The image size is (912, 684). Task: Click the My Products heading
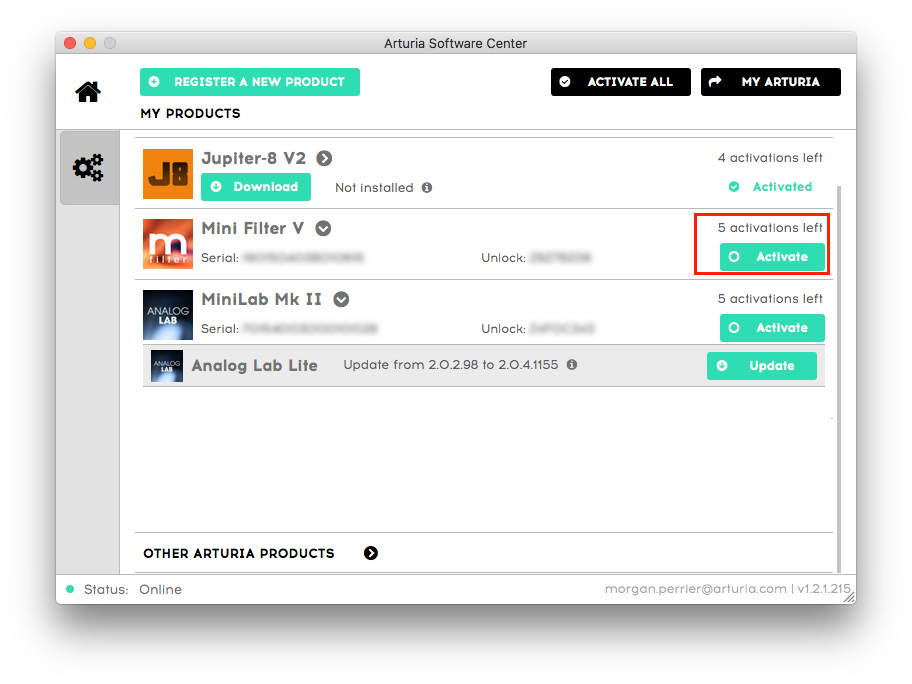point(190,113)
